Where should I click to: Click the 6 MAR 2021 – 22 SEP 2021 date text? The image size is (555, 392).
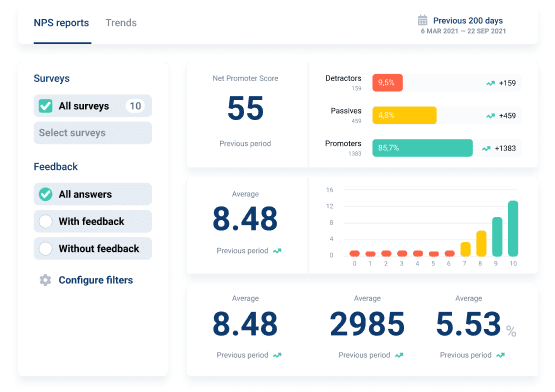pos(463,31)
